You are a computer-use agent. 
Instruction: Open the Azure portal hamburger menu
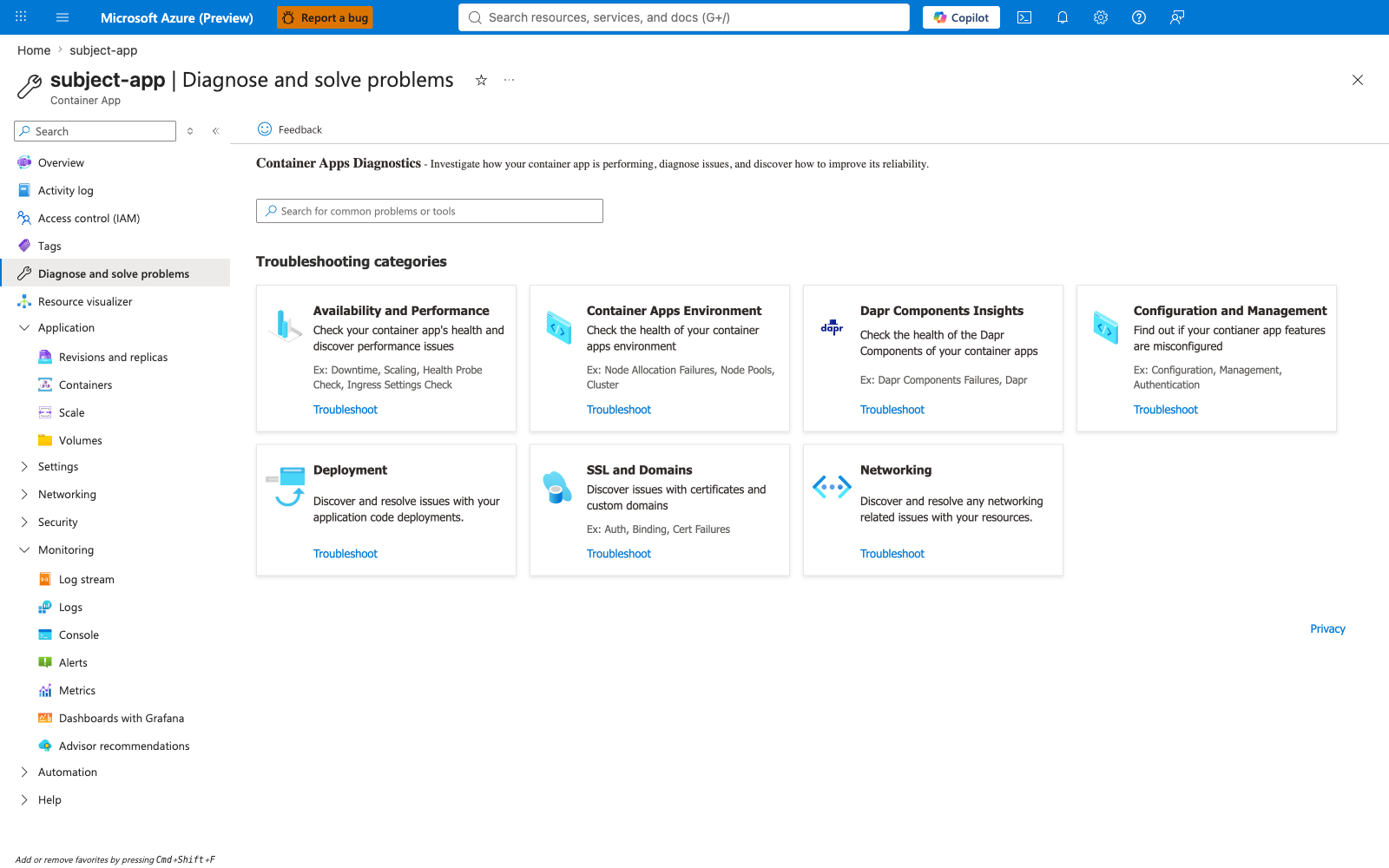coord(63,17)
